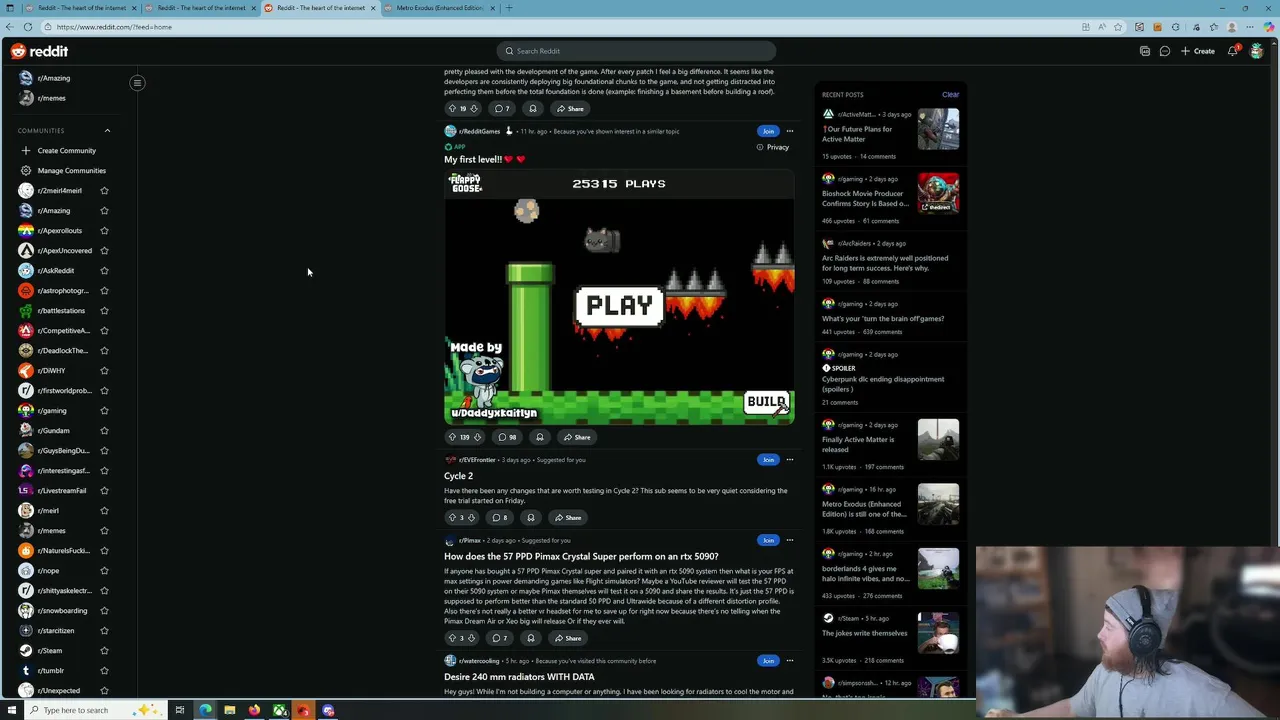Open the advertise icon in Reddit header
The image size is (1280, 720).
point(1145,51)
